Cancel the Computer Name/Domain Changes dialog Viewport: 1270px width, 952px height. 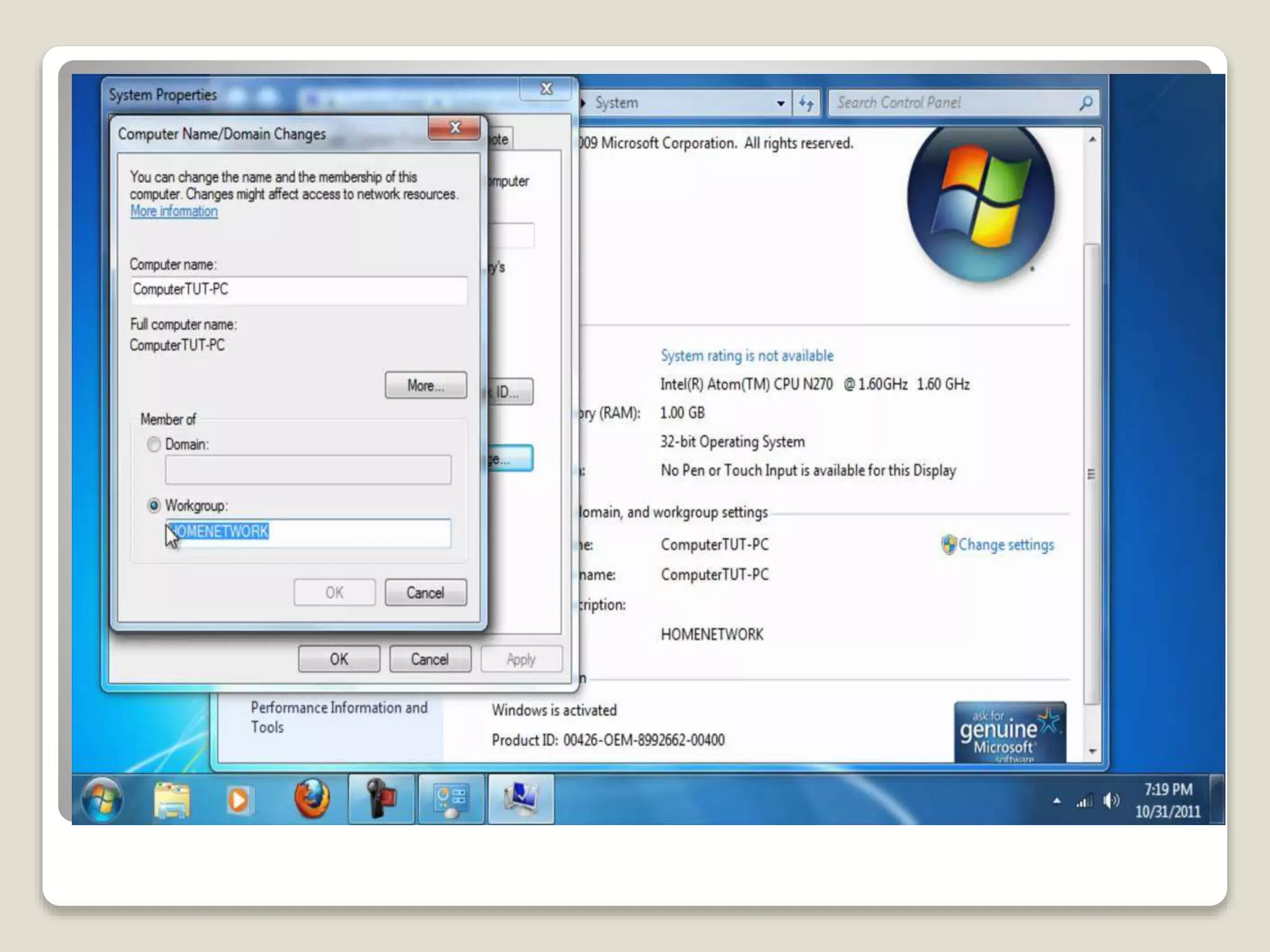(x=425, y=593)
